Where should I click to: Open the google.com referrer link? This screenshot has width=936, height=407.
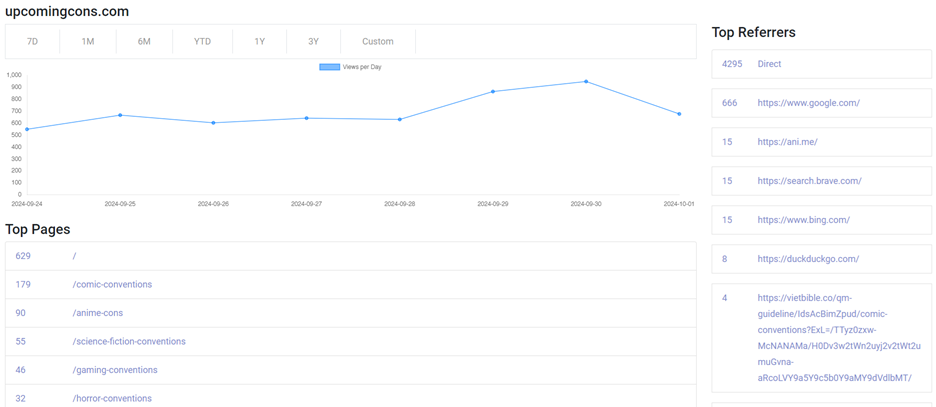pos(808,103)
